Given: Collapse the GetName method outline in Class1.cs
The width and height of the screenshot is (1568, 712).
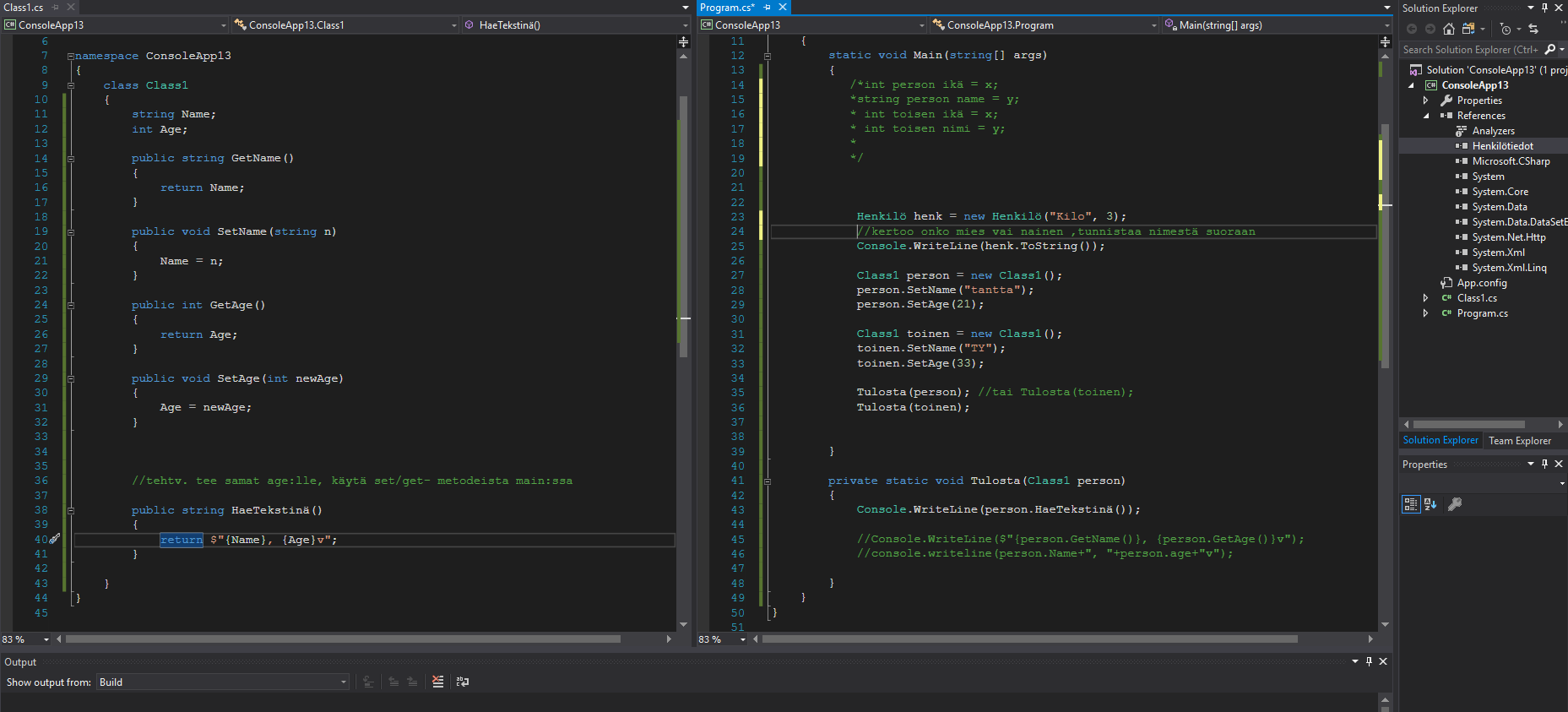Looking at the screenshot, I should tap(71, 158).
